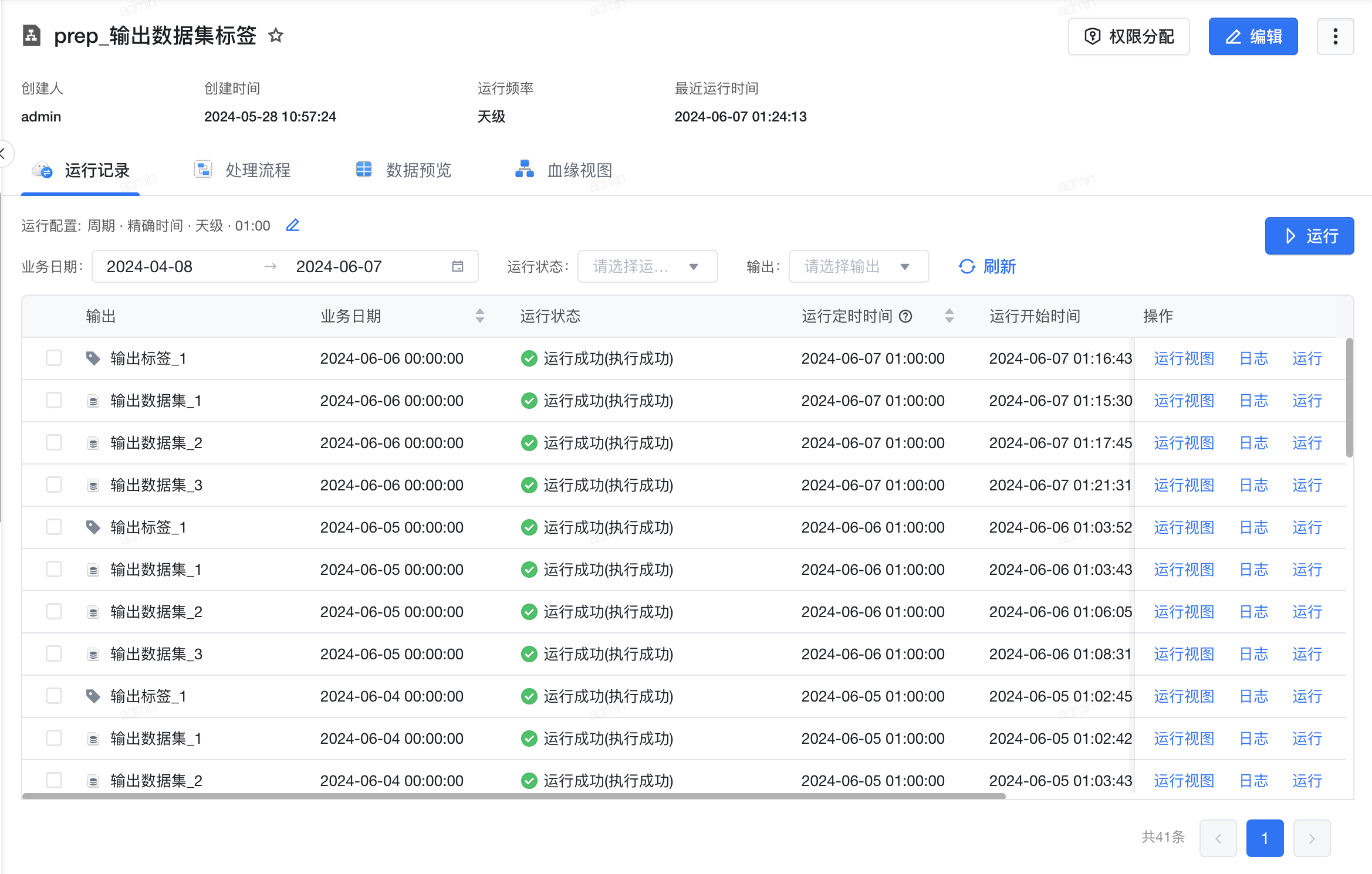Image resolution: width=1372 pixels, height=874 pixels.
Task: Favorite prep_输出数据集标签 with the star icon
Action: (276, 36)
